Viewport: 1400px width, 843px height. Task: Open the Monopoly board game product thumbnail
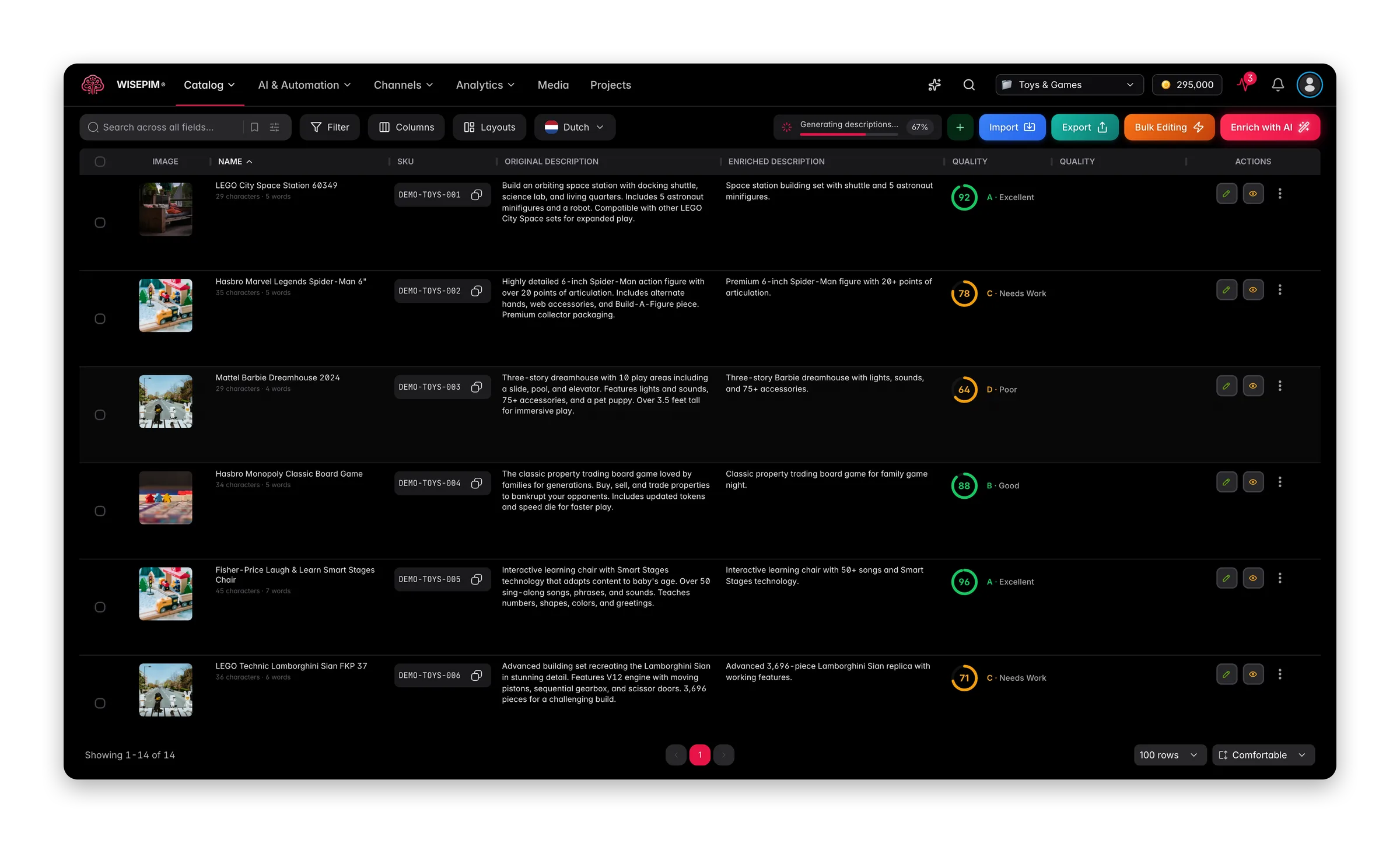click(166, 498)
